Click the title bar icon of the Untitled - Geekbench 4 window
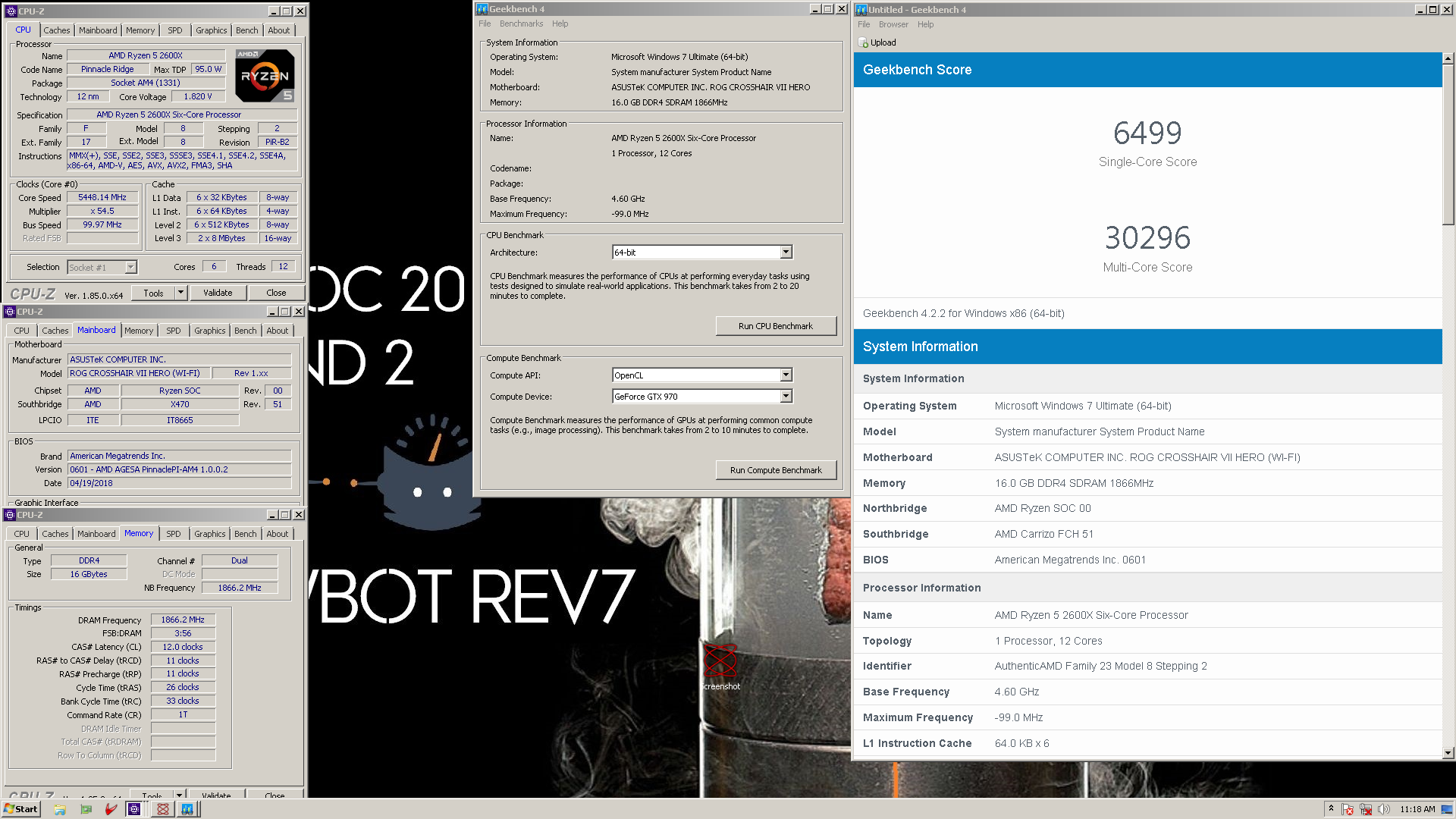This screenshot has width=1456, height=819. pos(861,10)
